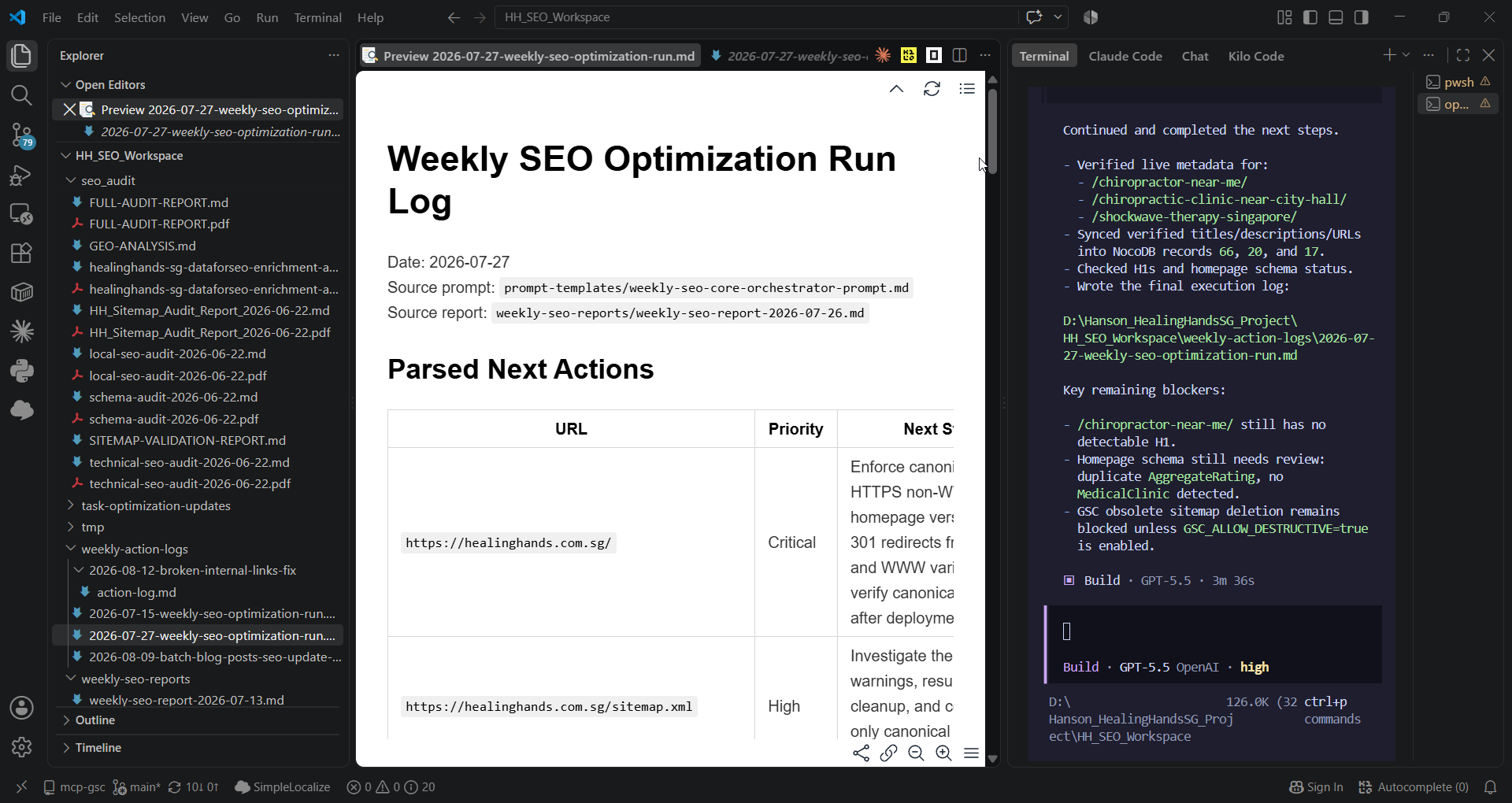Viewport: 1512px width, 803px height.
Task: Open Customize Layout control
Action: point(1284,17)
